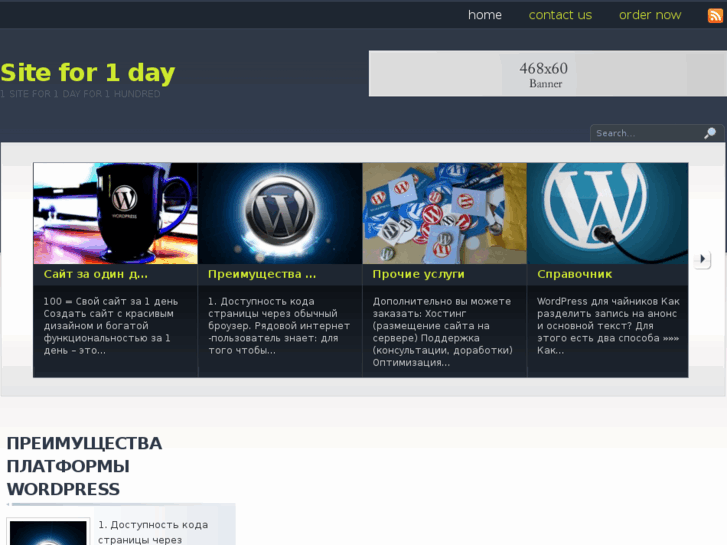727x545 pixels.
Task: Open the contact us menu item
Action: pyautogui.click(x=560, y=15)
